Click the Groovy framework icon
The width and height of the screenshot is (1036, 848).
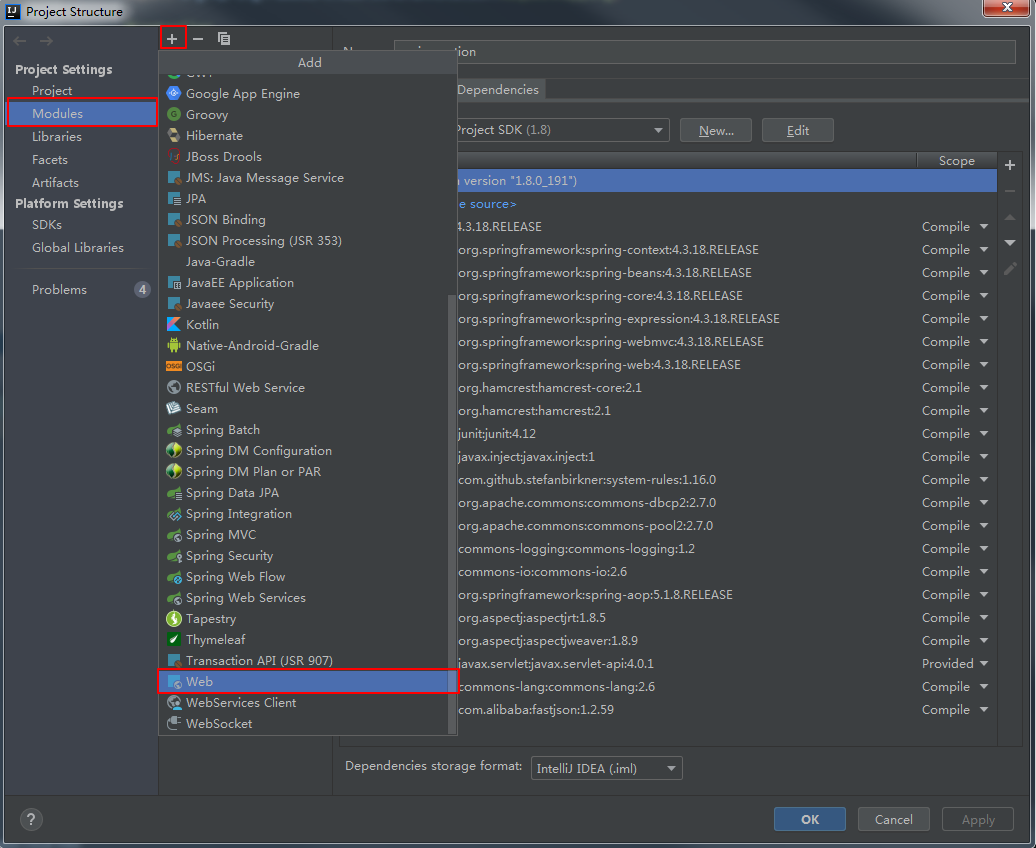[x=174, y=114]
